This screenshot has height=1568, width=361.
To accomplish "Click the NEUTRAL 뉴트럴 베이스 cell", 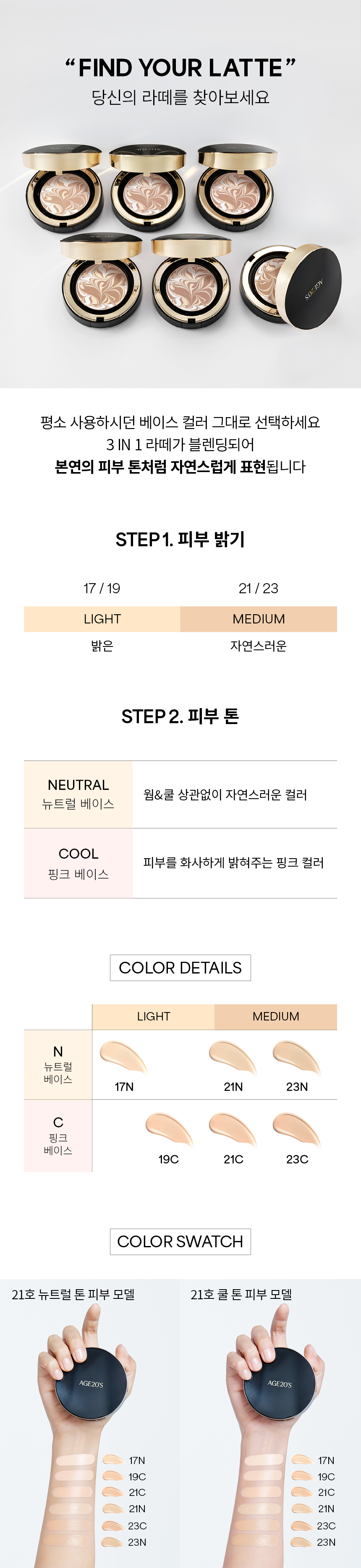I will 78,794.
